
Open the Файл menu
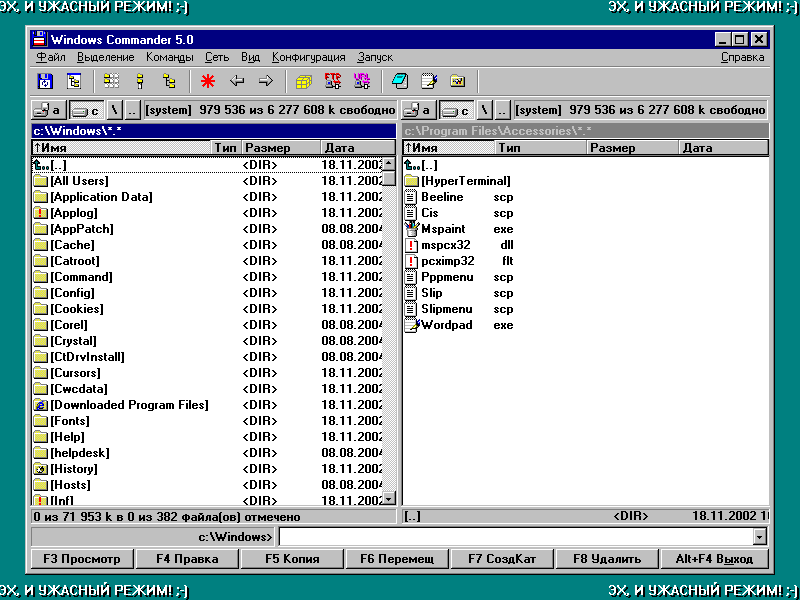tap(51, 57)
